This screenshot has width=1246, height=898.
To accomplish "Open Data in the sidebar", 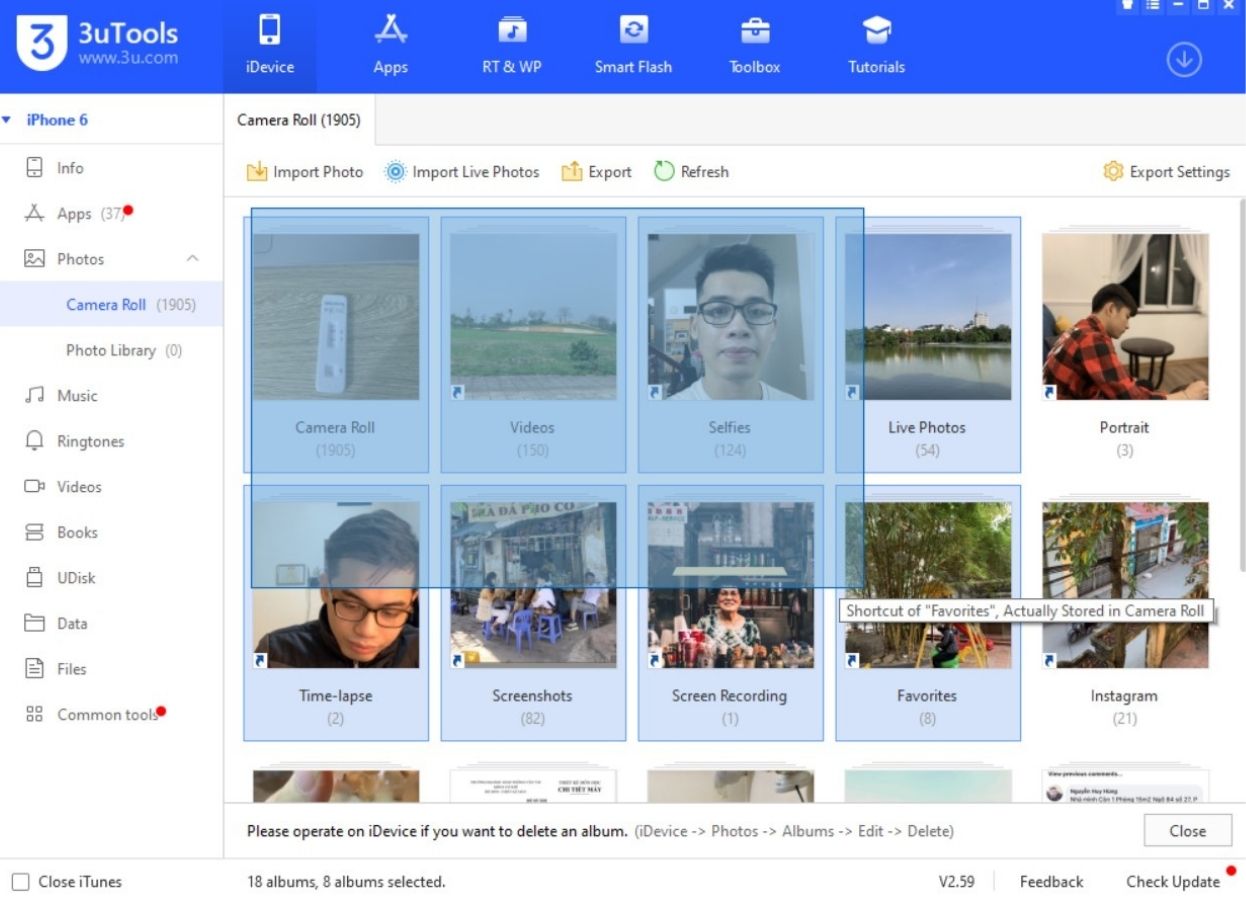I will click(111, 623).
